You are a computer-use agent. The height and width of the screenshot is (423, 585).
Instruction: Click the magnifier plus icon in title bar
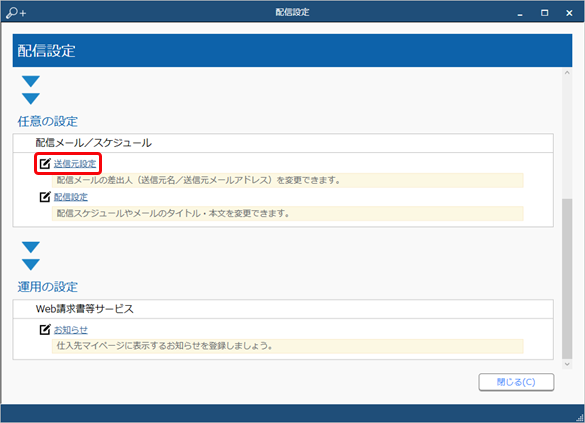point(16,13)
